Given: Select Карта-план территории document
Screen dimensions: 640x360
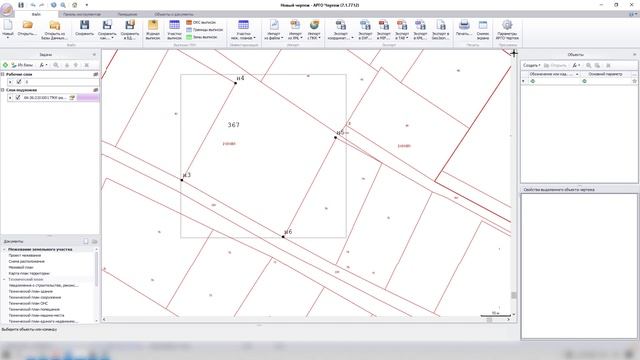Looking at the screenshot, I should pos(29,273).
